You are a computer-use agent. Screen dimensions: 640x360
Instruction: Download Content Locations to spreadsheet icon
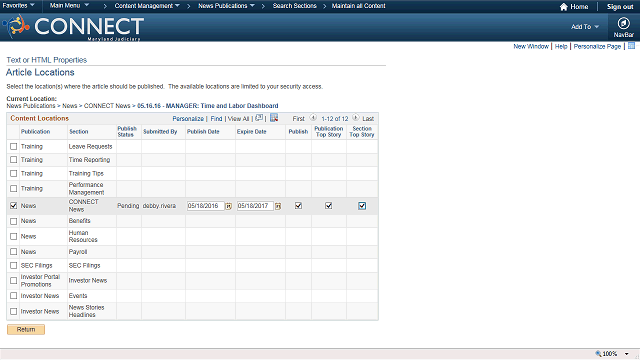point(274,118)
